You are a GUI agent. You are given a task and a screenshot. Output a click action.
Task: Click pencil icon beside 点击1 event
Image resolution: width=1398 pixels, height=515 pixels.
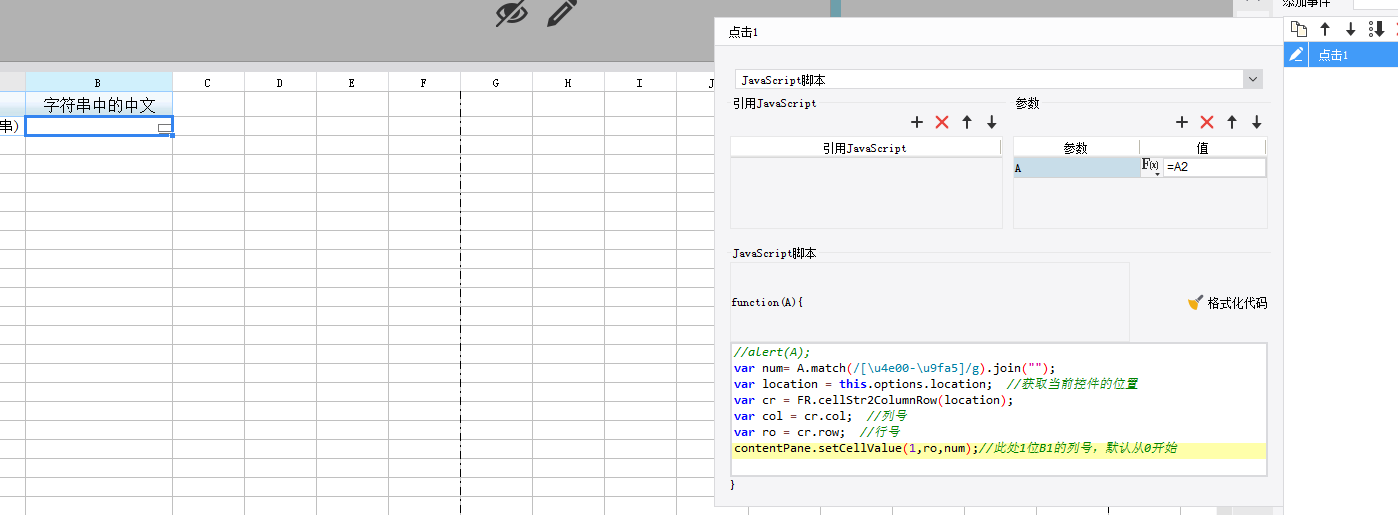(1296, 54)
